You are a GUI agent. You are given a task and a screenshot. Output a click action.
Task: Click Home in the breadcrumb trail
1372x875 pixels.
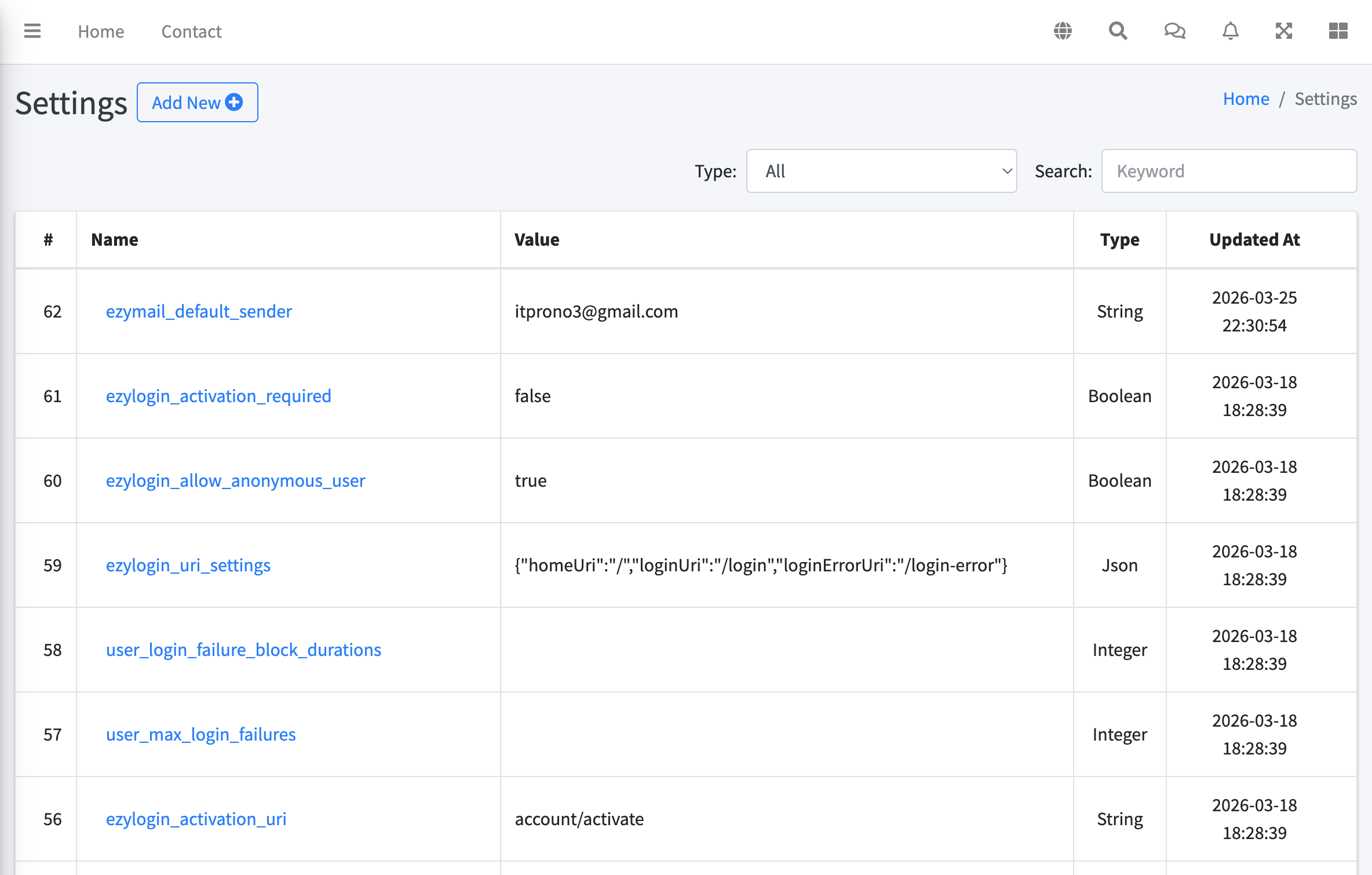point(1246,99)
